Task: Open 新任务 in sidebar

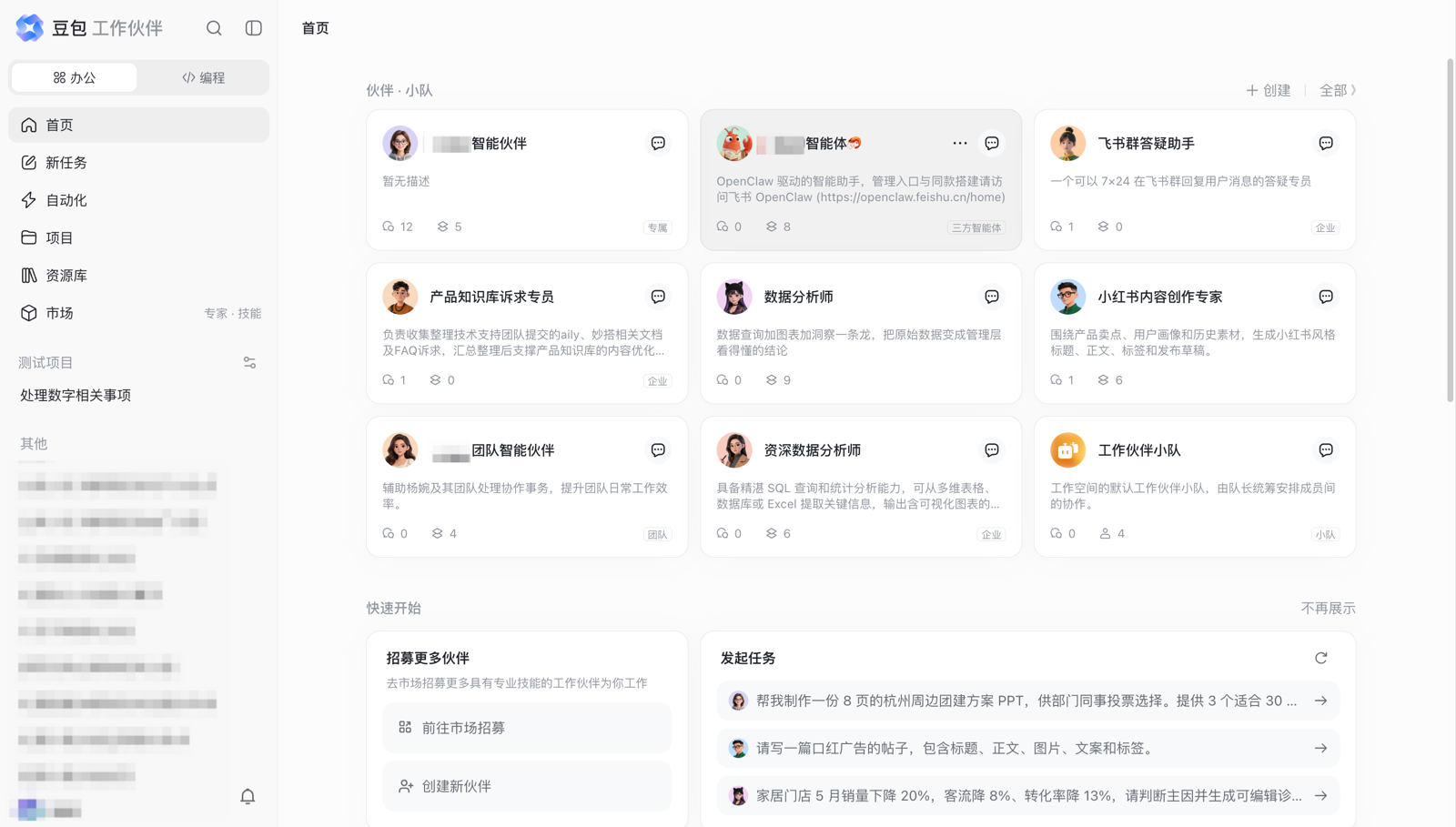Action: pos(139,163)
